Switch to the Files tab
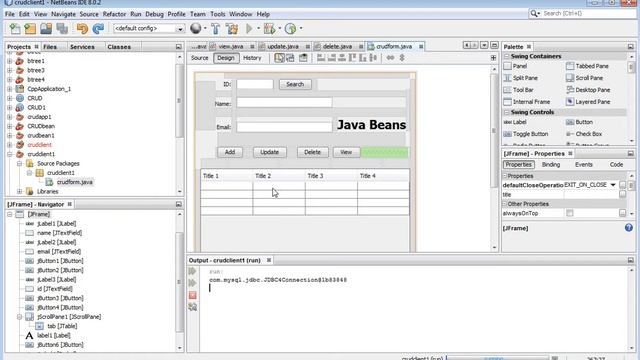The image size is (640, 360). click(50, 47)
